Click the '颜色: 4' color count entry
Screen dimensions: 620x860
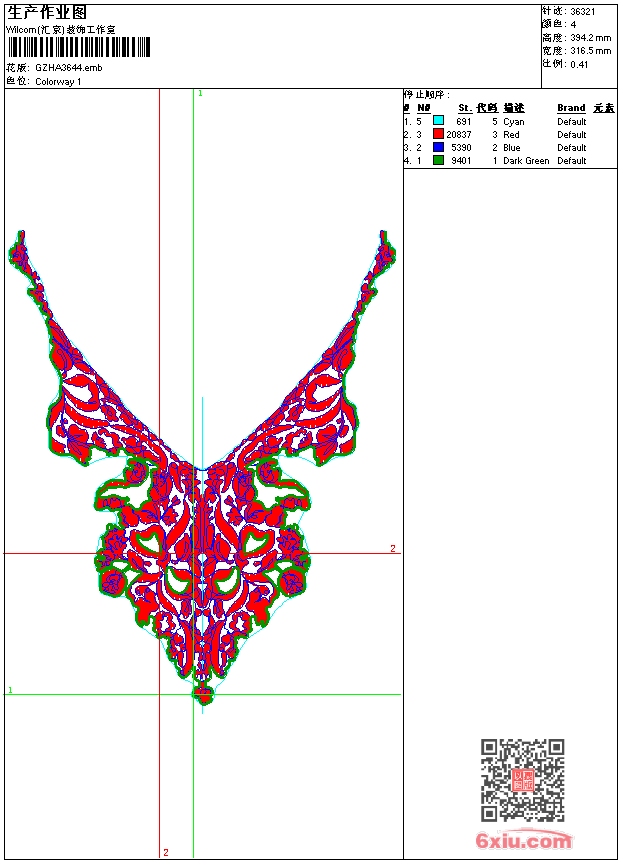pyautogui.click(x=560, y=25)
